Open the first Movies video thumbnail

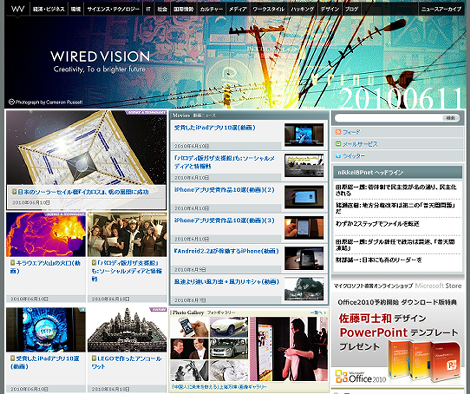point(304,135)
